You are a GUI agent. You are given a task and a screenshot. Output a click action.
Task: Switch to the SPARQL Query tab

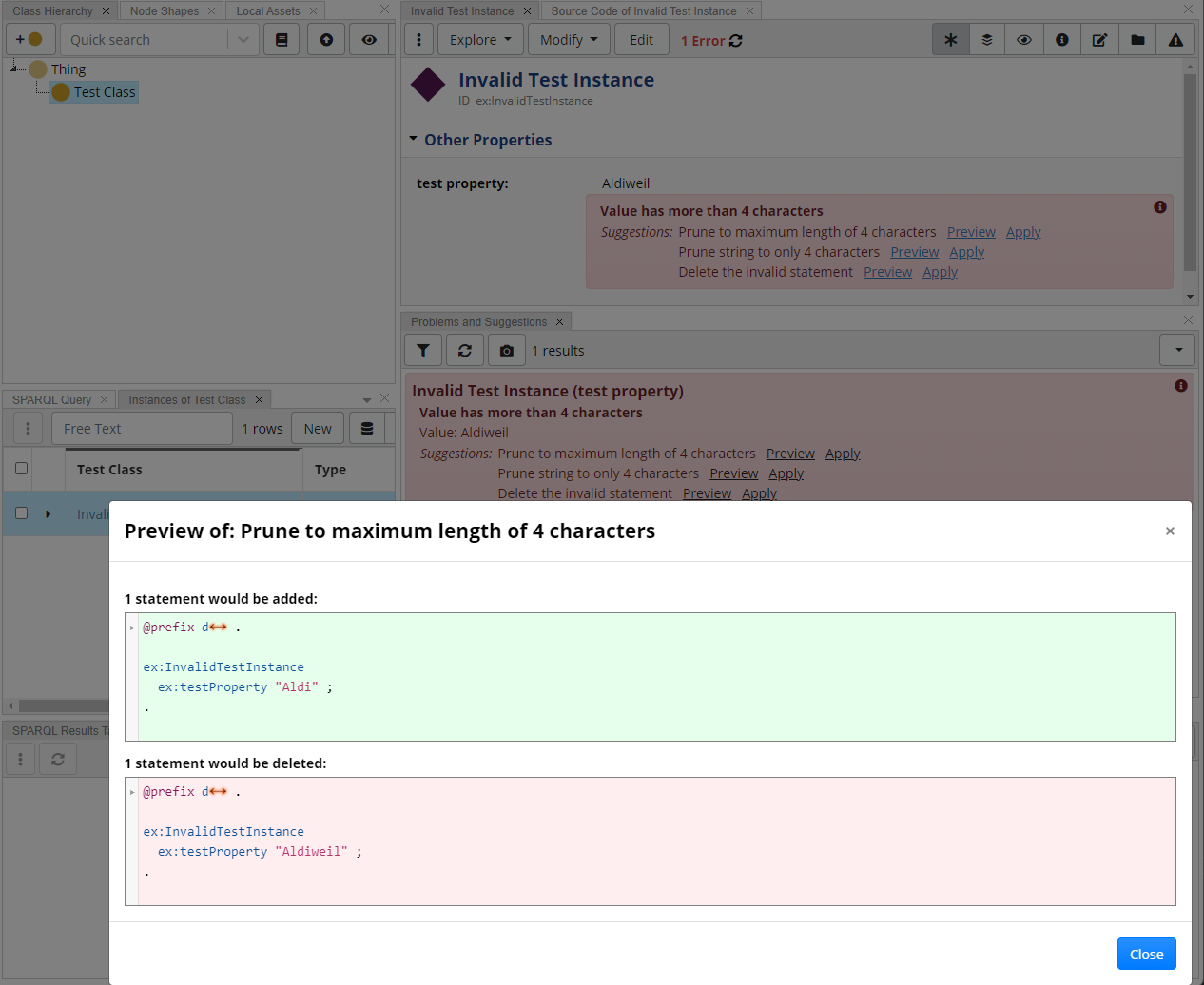(50, 398)
